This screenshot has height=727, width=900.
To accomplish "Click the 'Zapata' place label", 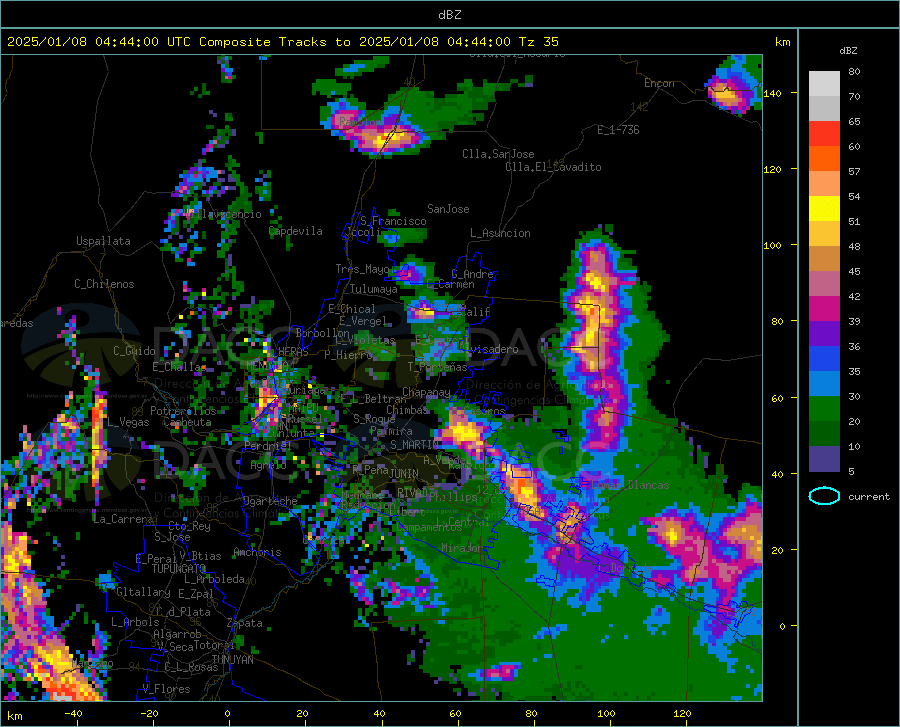I will tap(245, 623).
